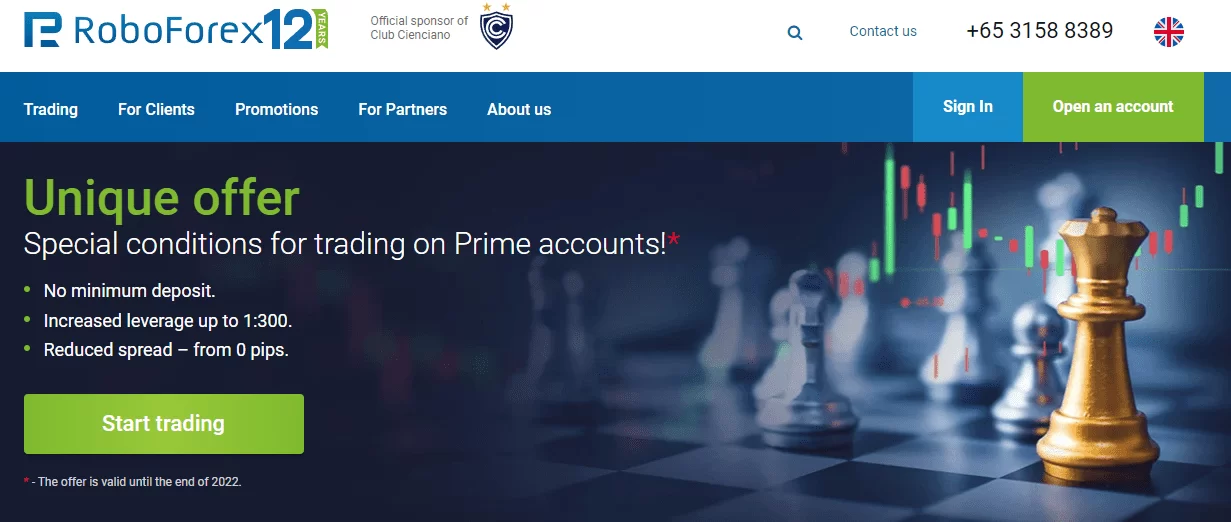1231x522 pixels.
Task: Click the Club Cienciano shield crest
Action: point(496,27)
